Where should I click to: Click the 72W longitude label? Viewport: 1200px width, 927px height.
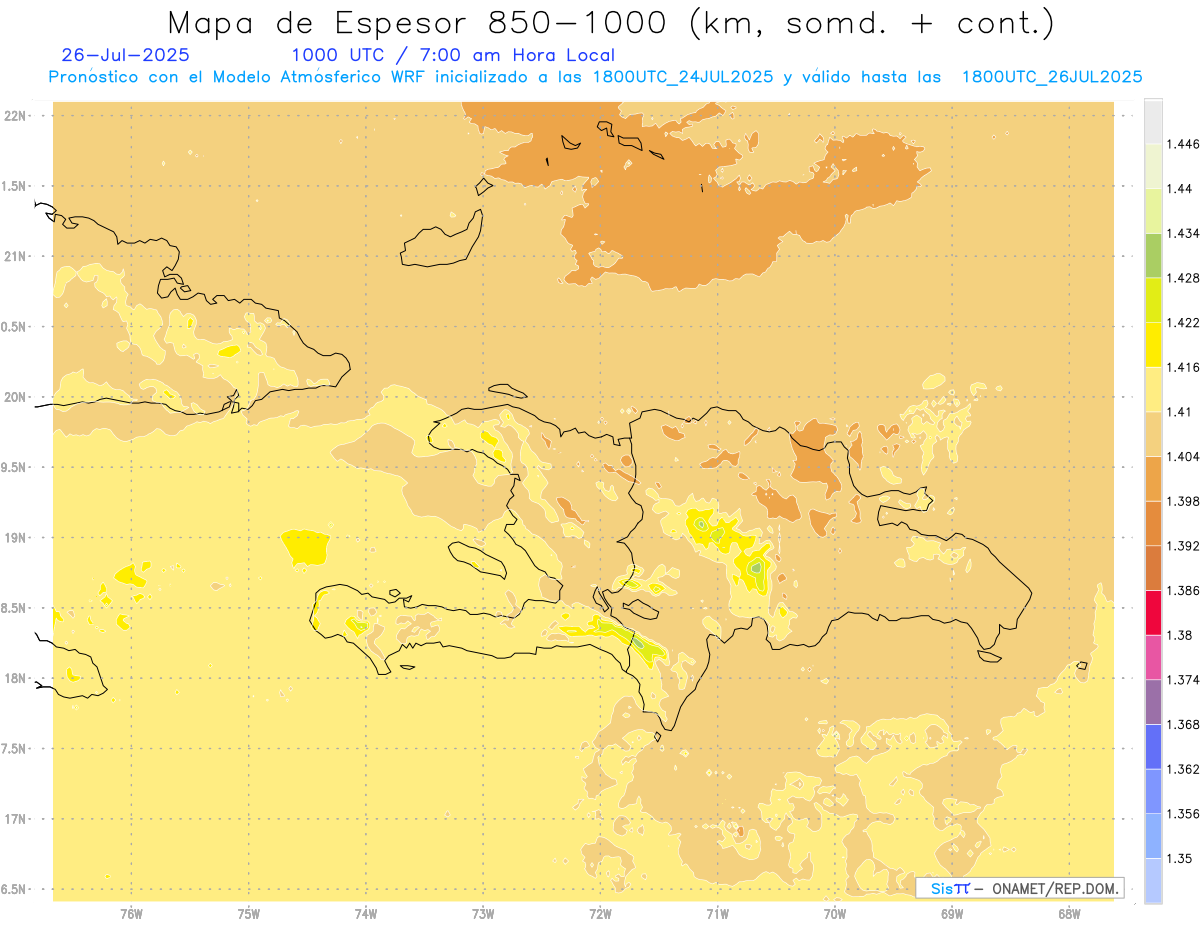coord(600,915)
